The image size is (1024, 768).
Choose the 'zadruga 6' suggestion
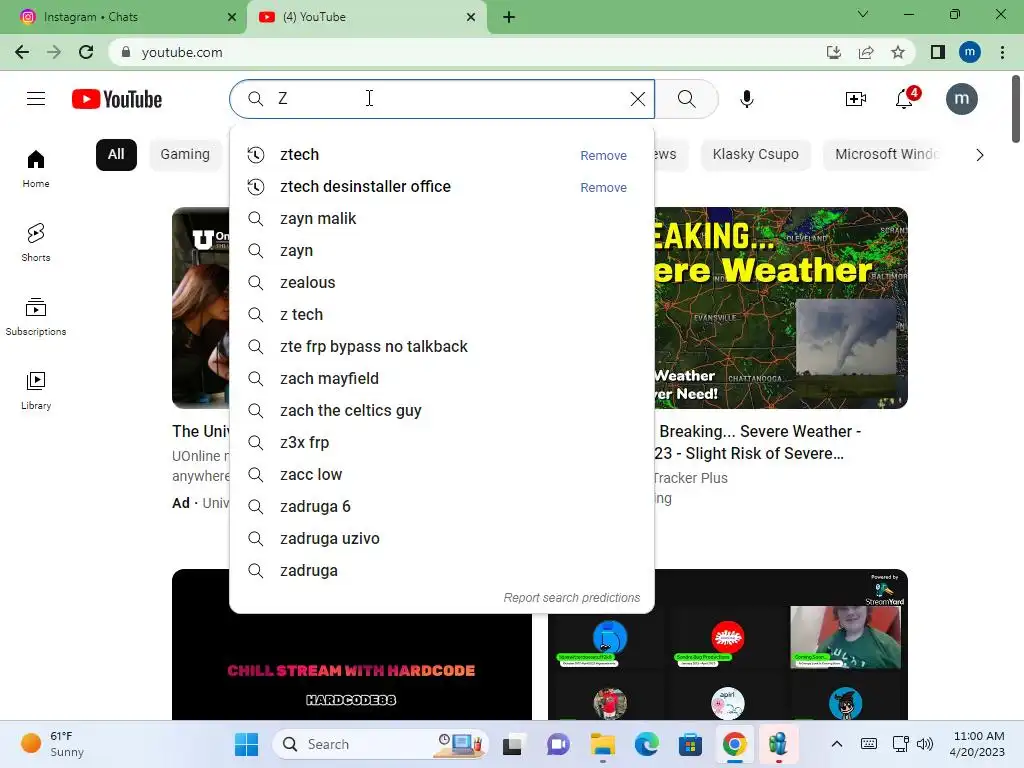[x=441, y=507]
